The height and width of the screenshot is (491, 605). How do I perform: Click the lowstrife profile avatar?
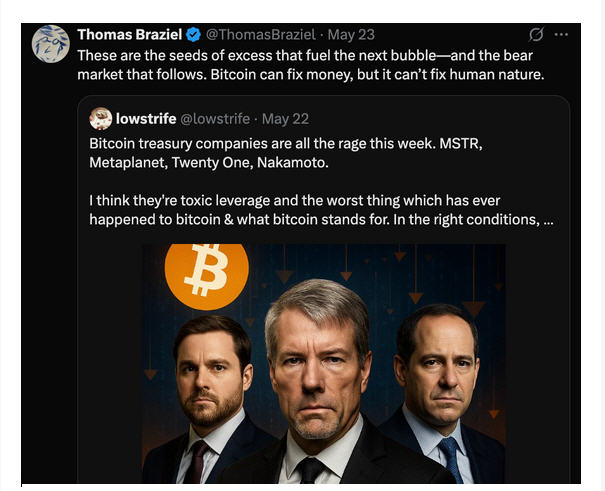coord(100,119)
